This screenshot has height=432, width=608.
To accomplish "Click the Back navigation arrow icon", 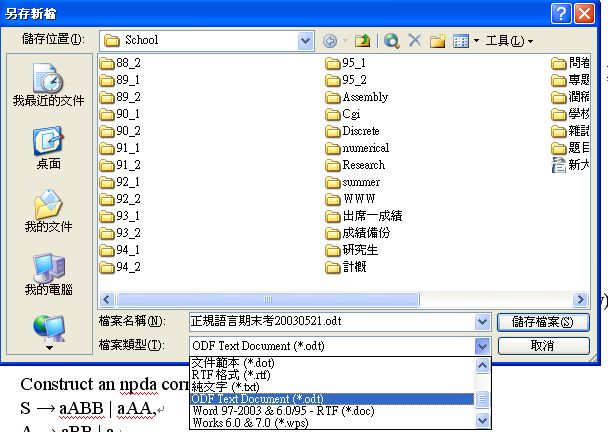I will [x=330, y=41].
